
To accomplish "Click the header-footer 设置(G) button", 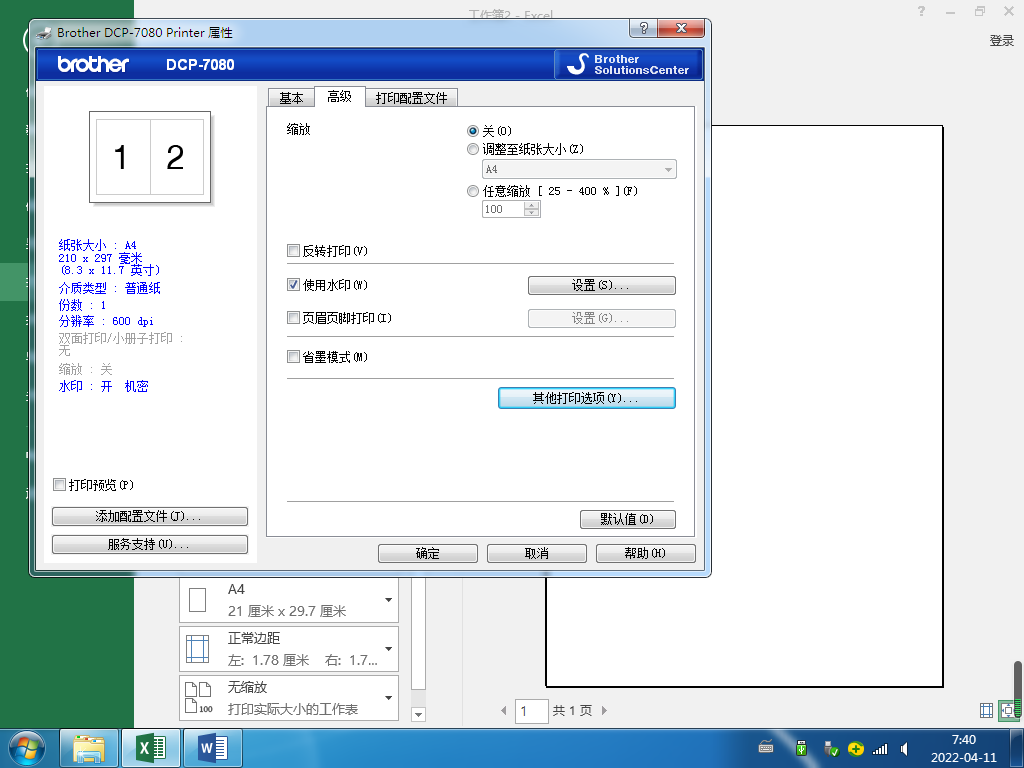I will click(601, 319).
